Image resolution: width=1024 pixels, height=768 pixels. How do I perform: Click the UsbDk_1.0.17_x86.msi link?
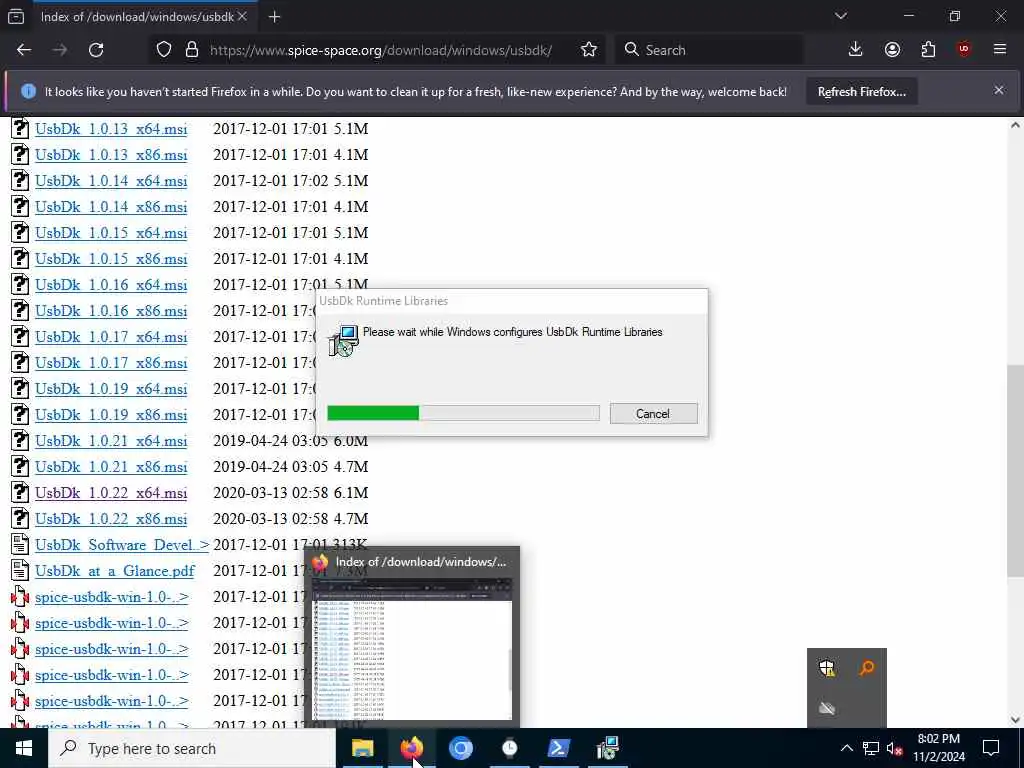pos(111,363)
